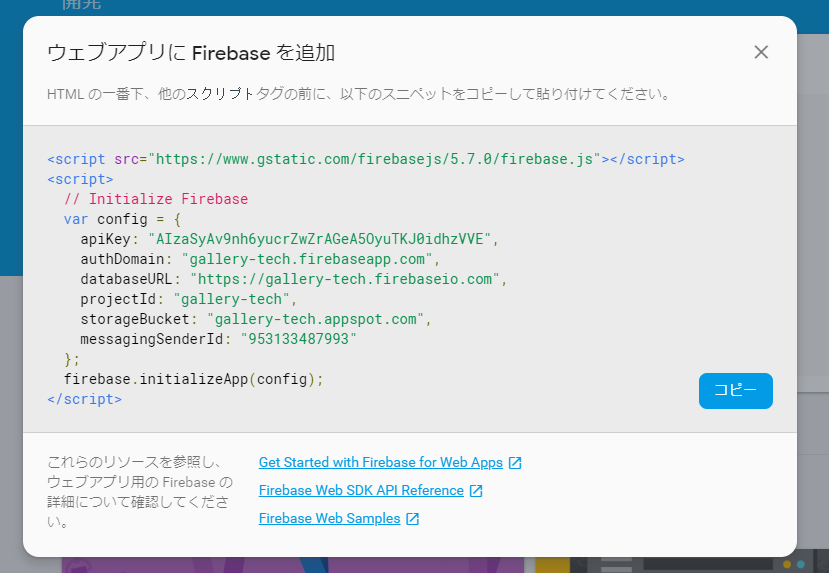
Task: Click the コピー button to copy snippet
Action: [735, 391]
